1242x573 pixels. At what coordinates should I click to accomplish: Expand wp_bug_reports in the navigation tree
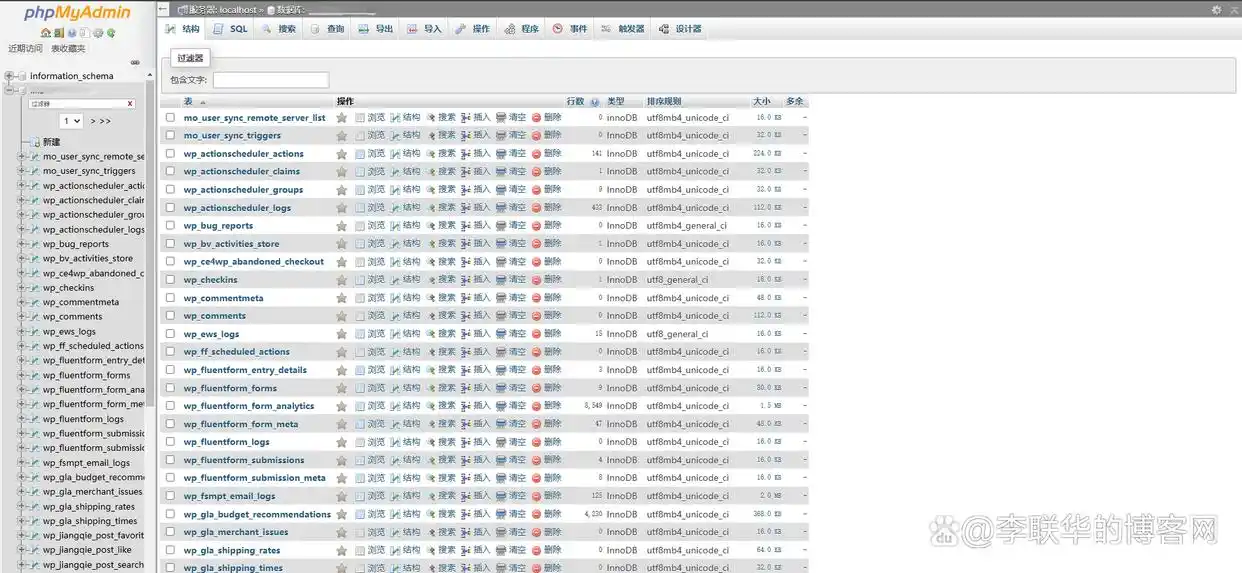[x=22, y=244]
